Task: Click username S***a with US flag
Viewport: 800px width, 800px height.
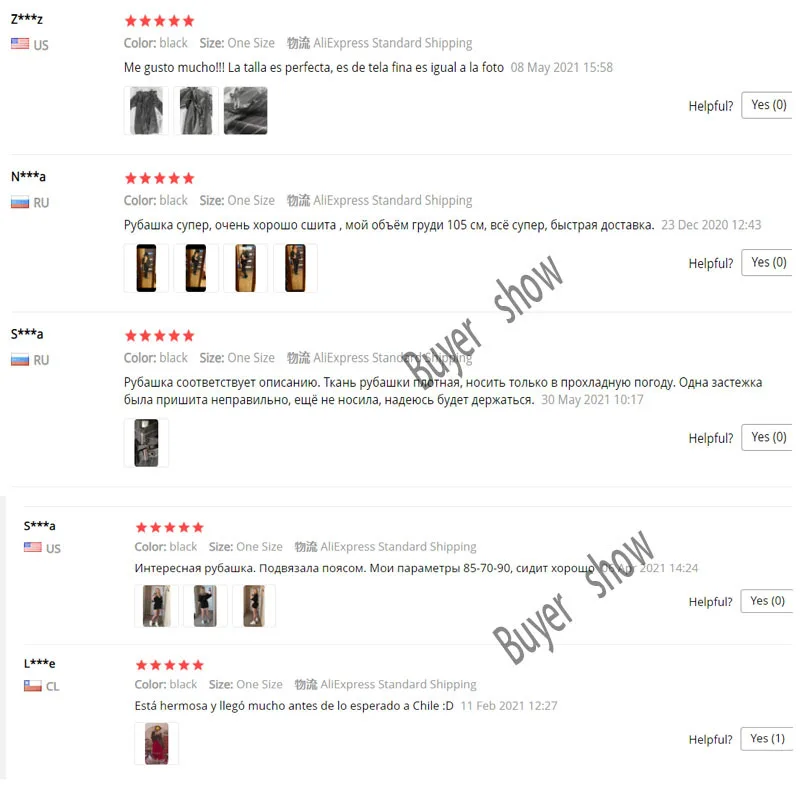Action: 40,526
